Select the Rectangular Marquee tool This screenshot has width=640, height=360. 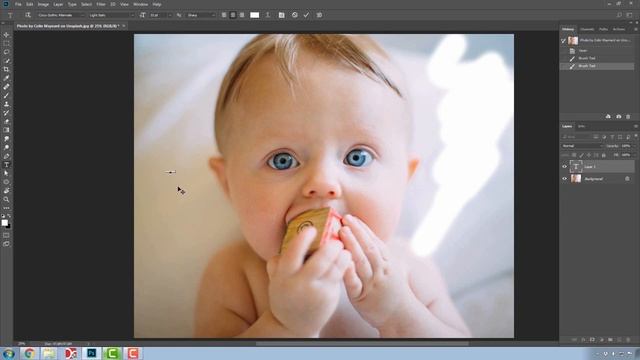coord(6,43)
